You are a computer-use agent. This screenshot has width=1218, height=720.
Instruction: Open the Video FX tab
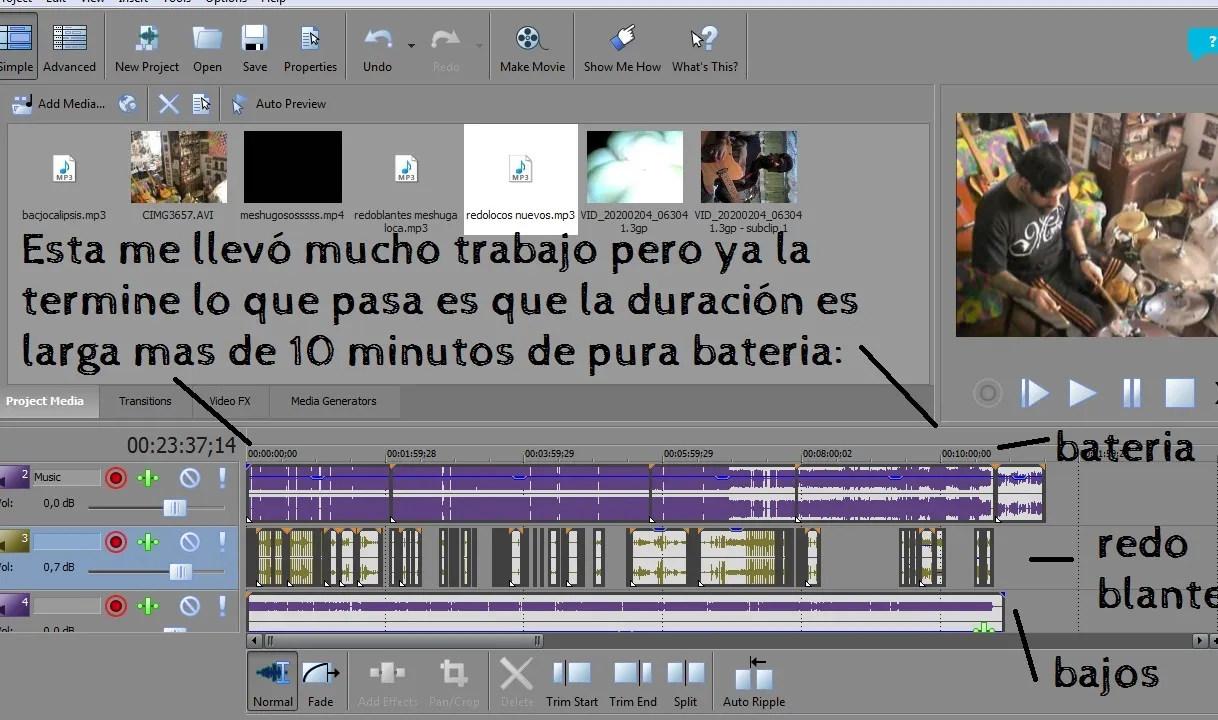230,401
